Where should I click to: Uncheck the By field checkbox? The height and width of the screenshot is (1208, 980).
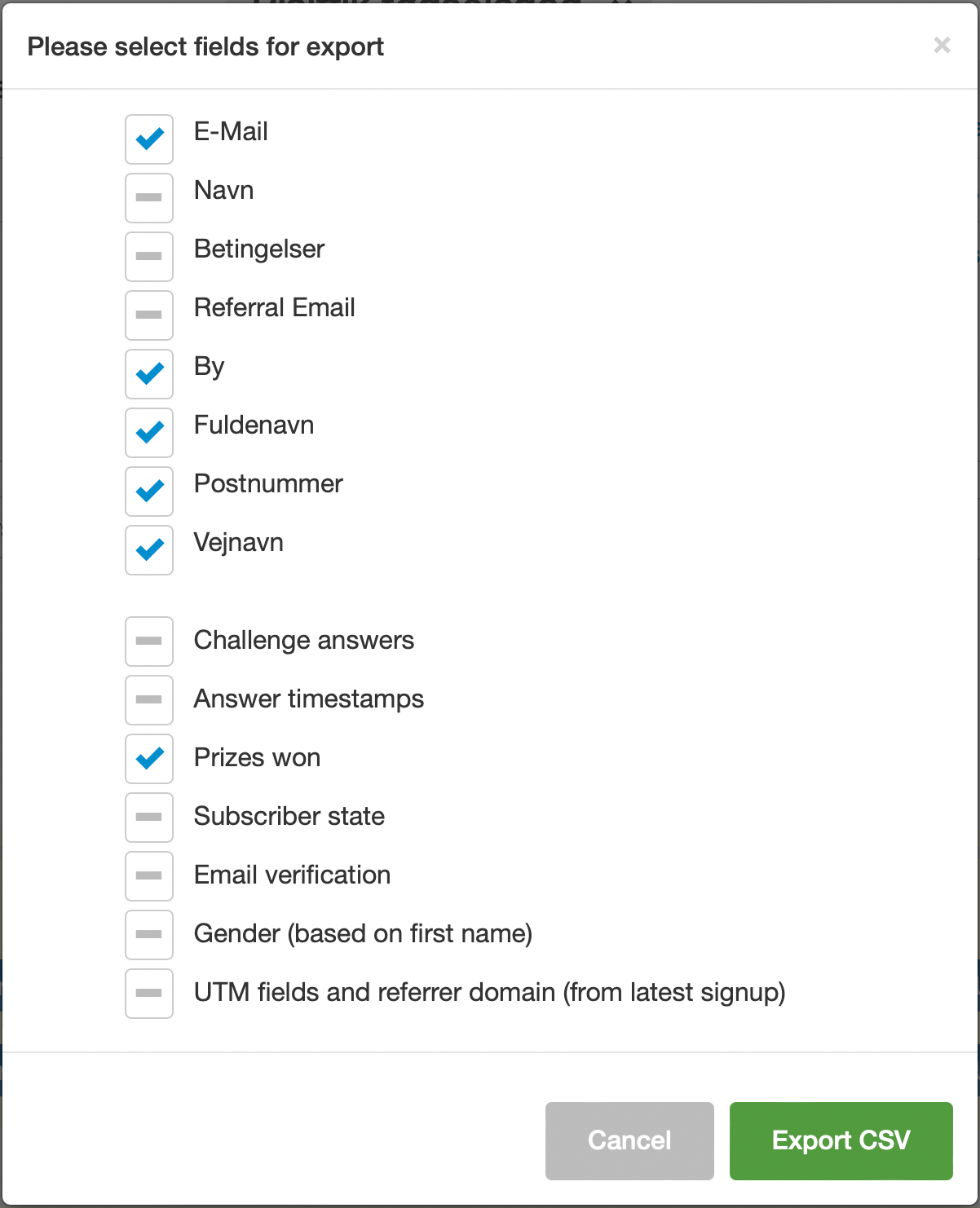pyautogui.click(x=149, y=374)
